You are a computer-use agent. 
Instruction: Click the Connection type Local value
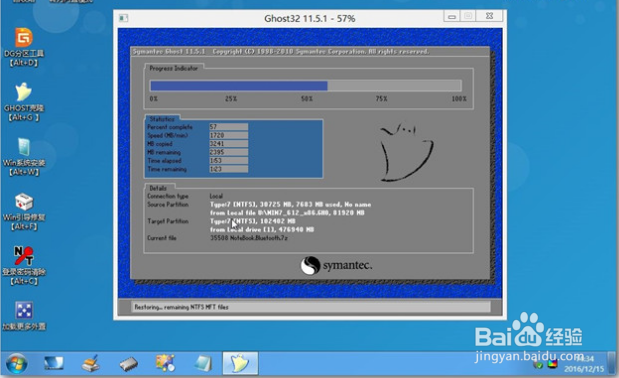pyautogui.click(x=216, y=196)
